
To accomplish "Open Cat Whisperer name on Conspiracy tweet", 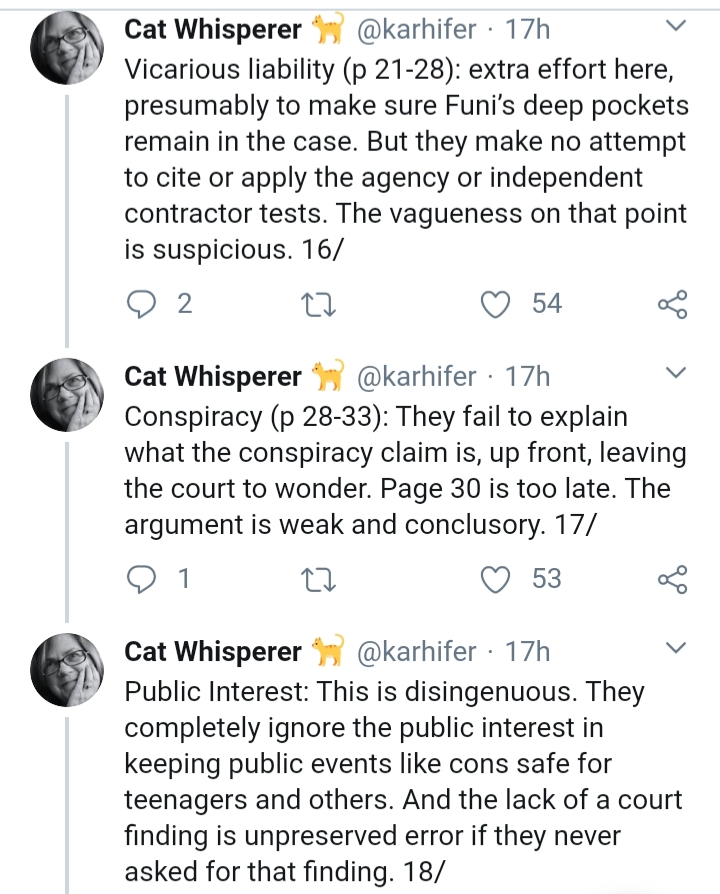I will tap(213, 377).
